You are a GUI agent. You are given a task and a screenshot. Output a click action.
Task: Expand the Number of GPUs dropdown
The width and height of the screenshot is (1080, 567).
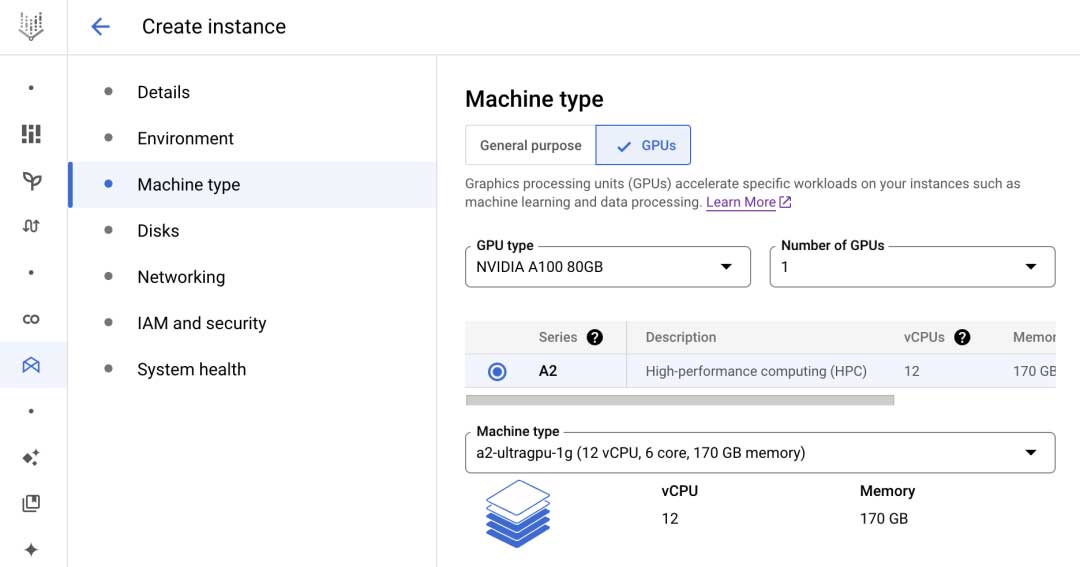911,267
